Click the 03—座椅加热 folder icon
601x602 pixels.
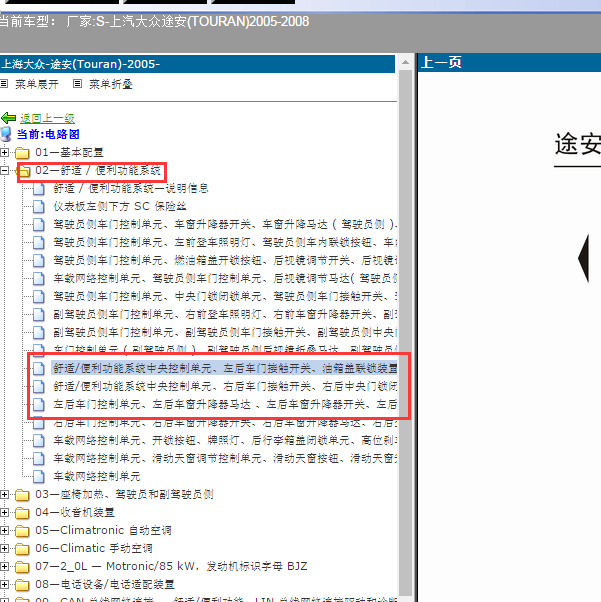[22, 495]
